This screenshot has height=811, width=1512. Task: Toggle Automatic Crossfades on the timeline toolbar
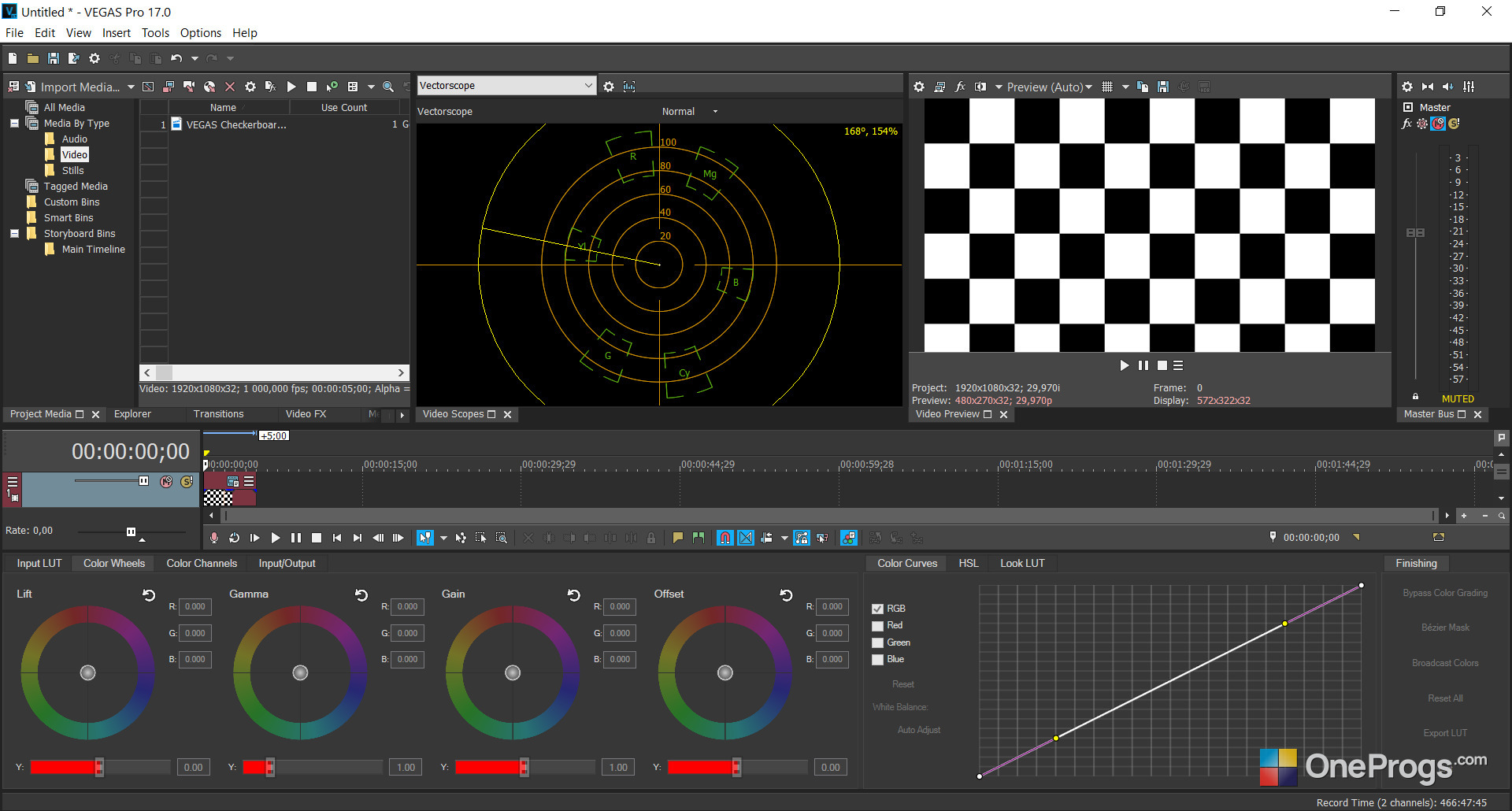click(x=746, y=538)
